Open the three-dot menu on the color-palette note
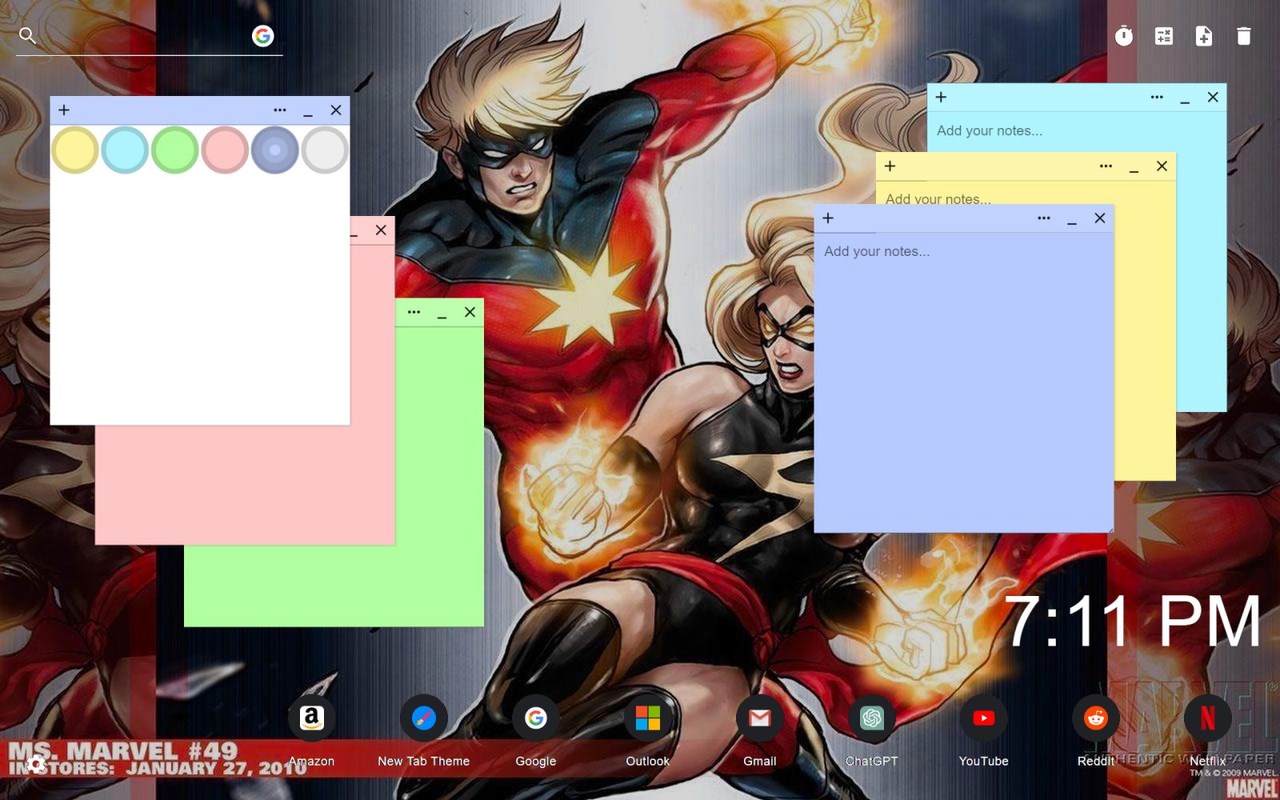Screen dimensions: 1280x800 pos(280,110)
